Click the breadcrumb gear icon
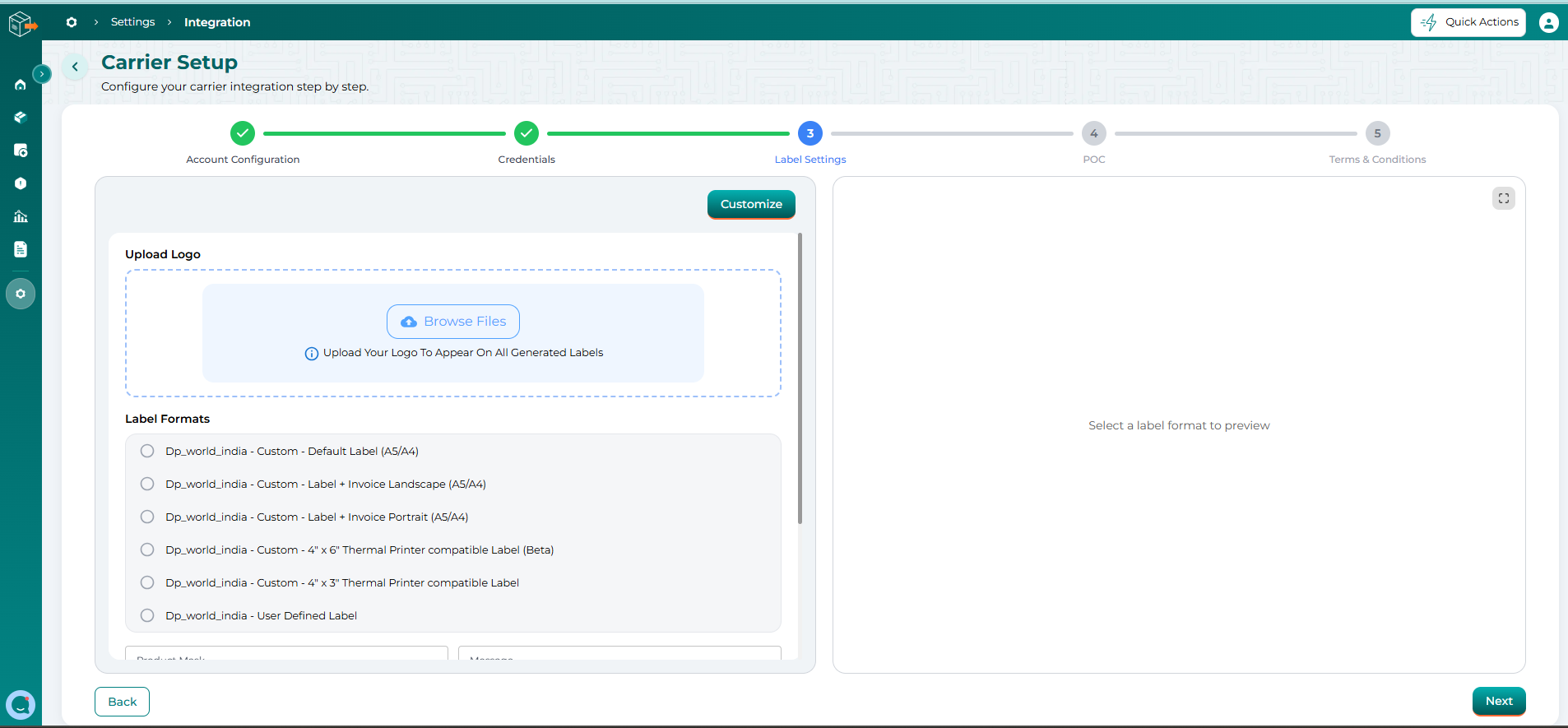1568x728 pixels. [72, 22]
